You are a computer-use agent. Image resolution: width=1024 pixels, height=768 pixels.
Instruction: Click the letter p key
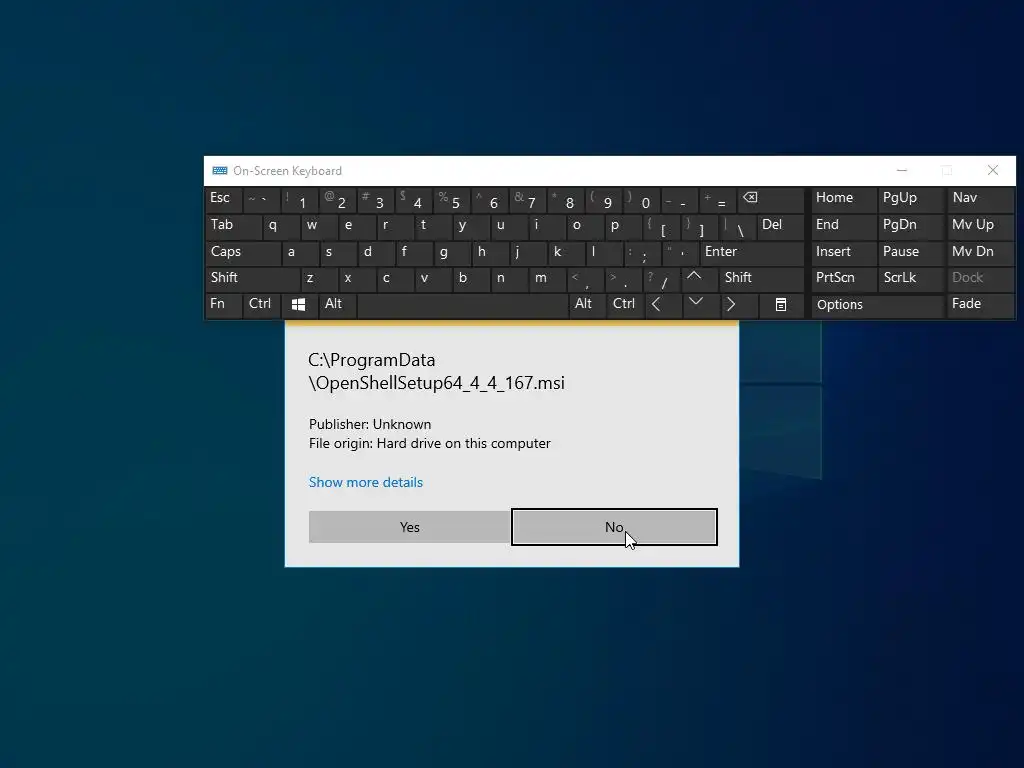click(x=622, y=226)
